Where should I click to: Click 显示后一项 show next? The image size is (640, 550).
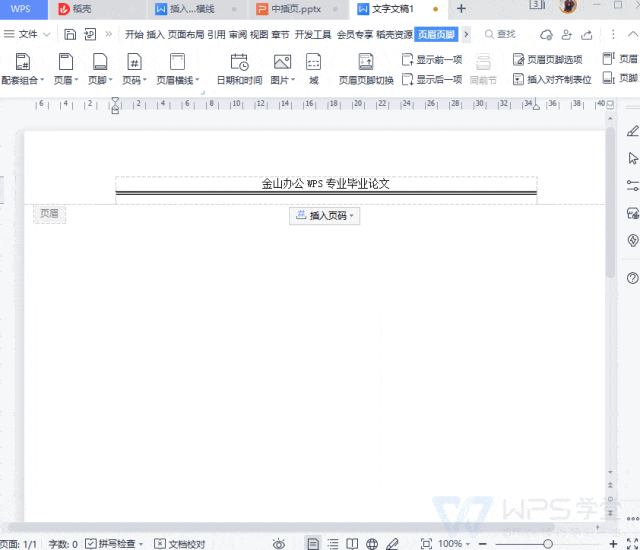click(x=432, y=79)
